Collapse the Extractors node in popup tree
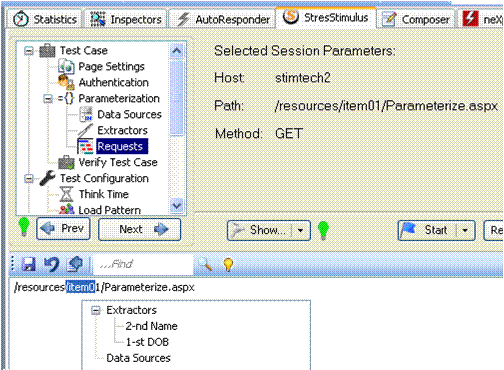The height and width of the screenshot is (370, 504). [96, 310]
